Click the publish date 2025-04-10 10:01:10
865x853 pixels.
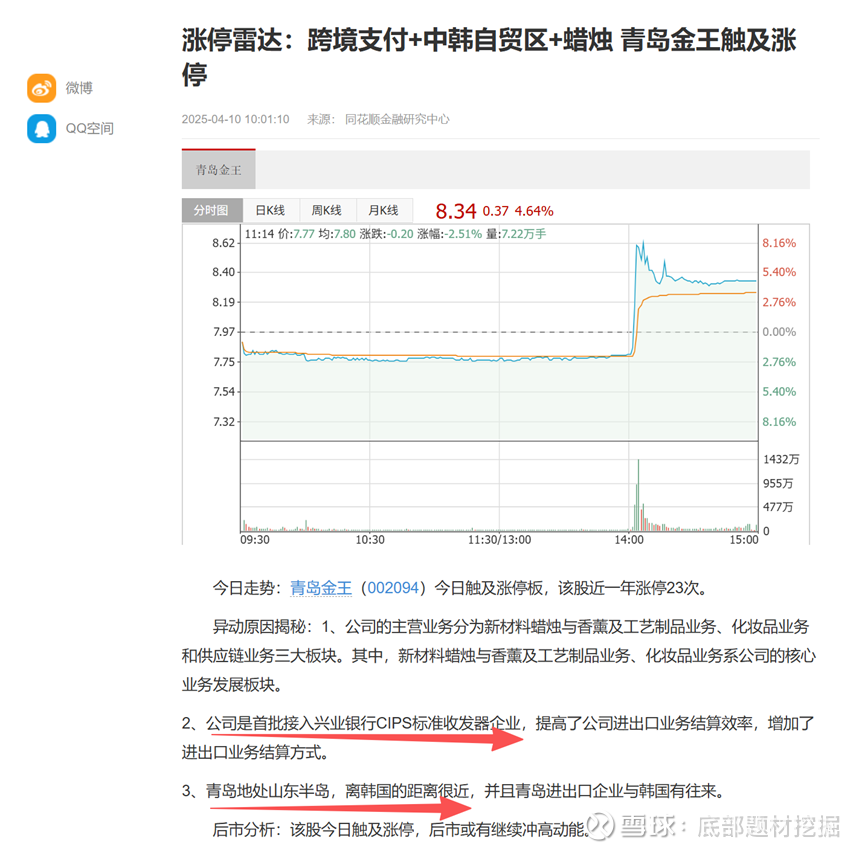coord(236,119)
